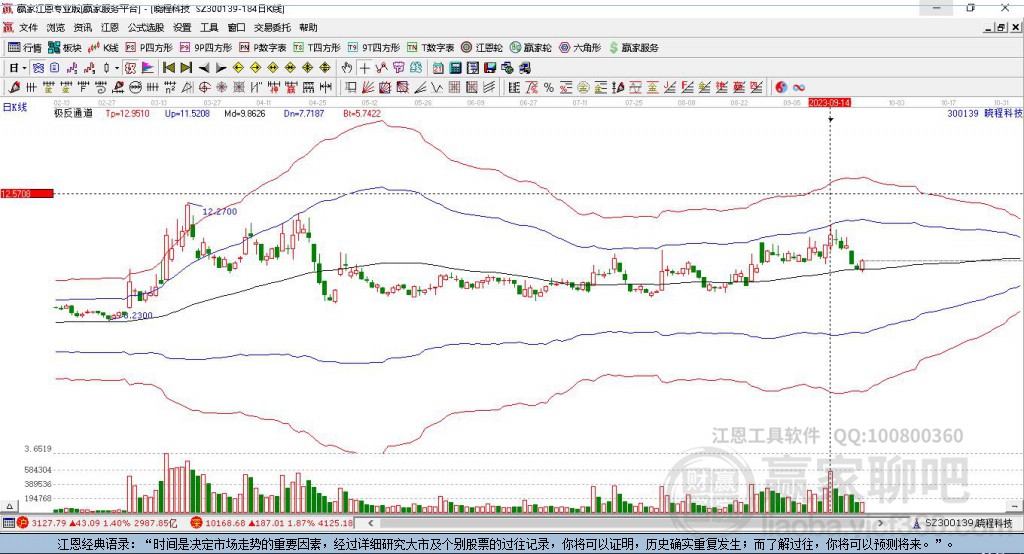Select the percent % line tool
This screenshot has height=554, width=1024.
click(549, 88)
